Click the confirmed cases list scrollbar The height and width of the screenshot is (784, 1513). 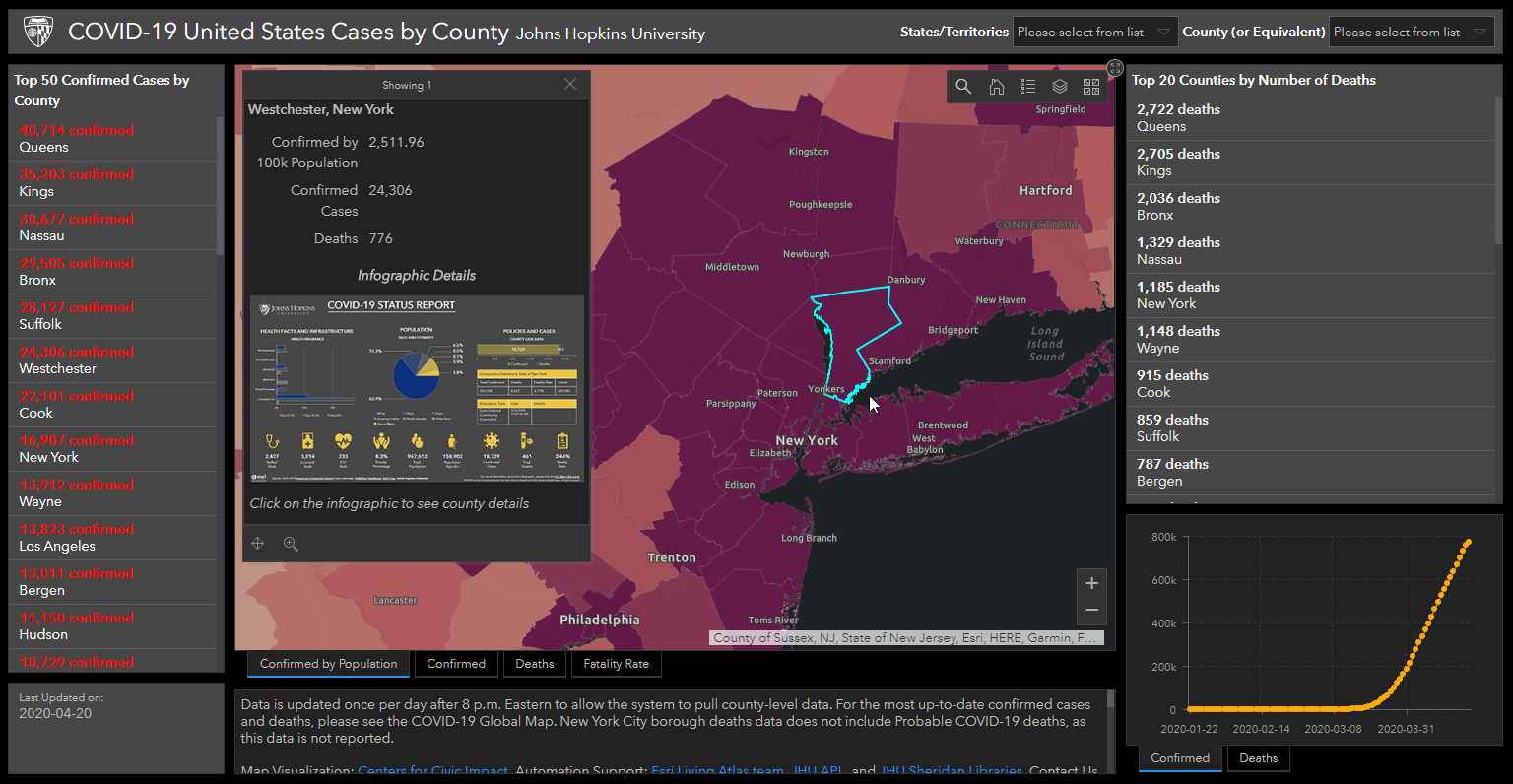(x=221, y=187)
